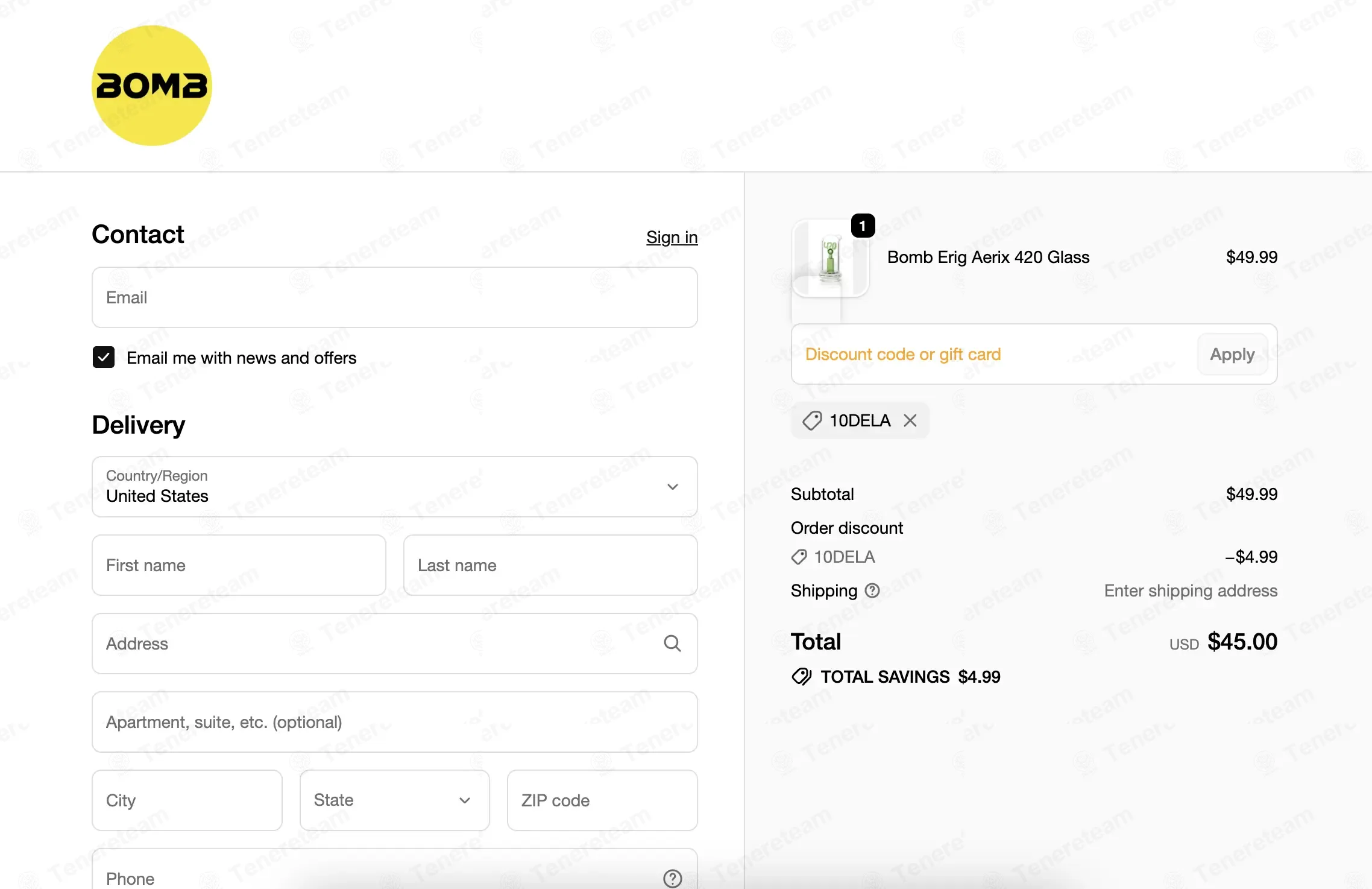The image size is (1372, 889).
Task: Click the Total Savings tag icon
Action: (x=801, y=677)
